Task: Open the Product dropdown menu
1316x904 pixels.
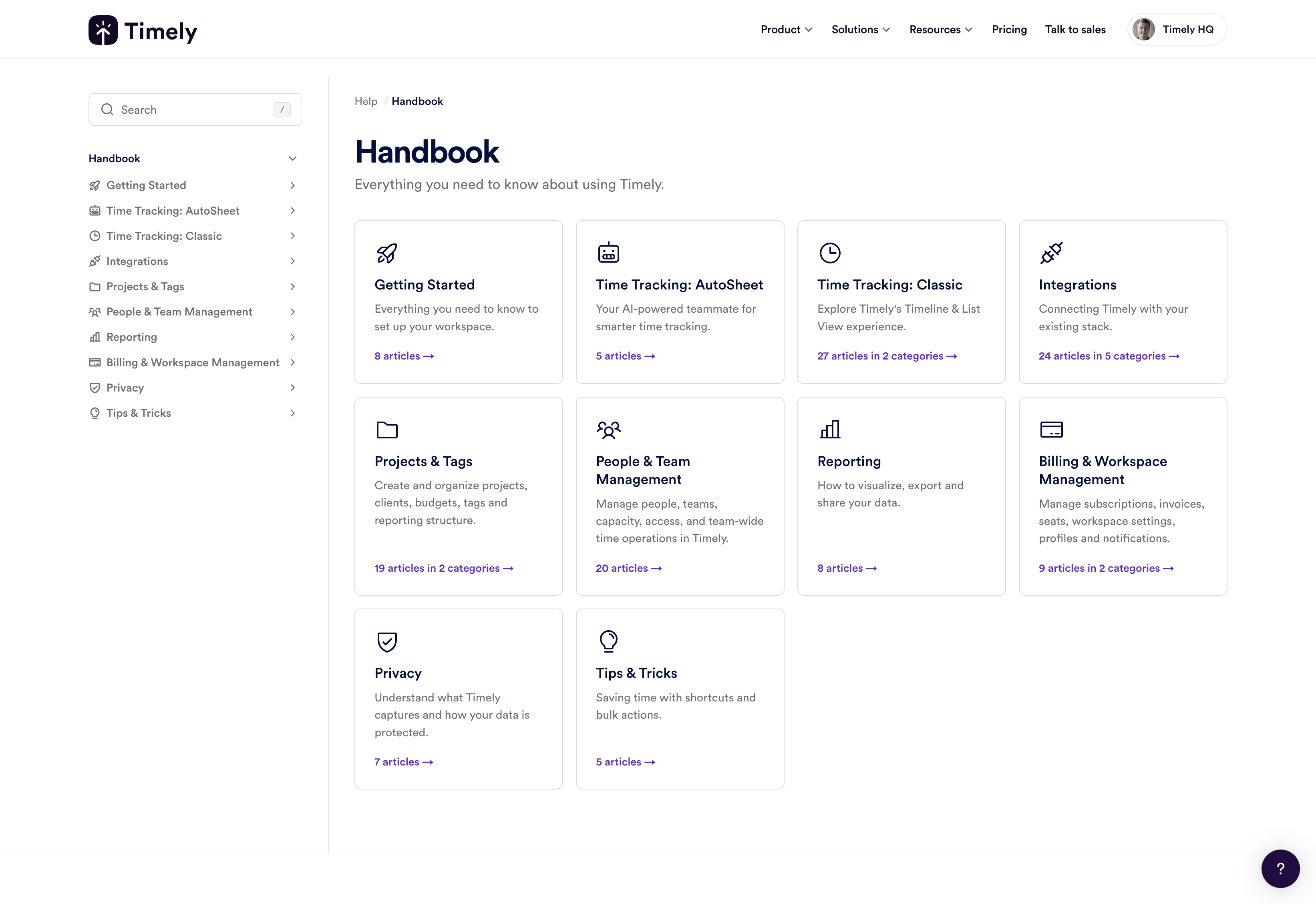Action: 786,30
